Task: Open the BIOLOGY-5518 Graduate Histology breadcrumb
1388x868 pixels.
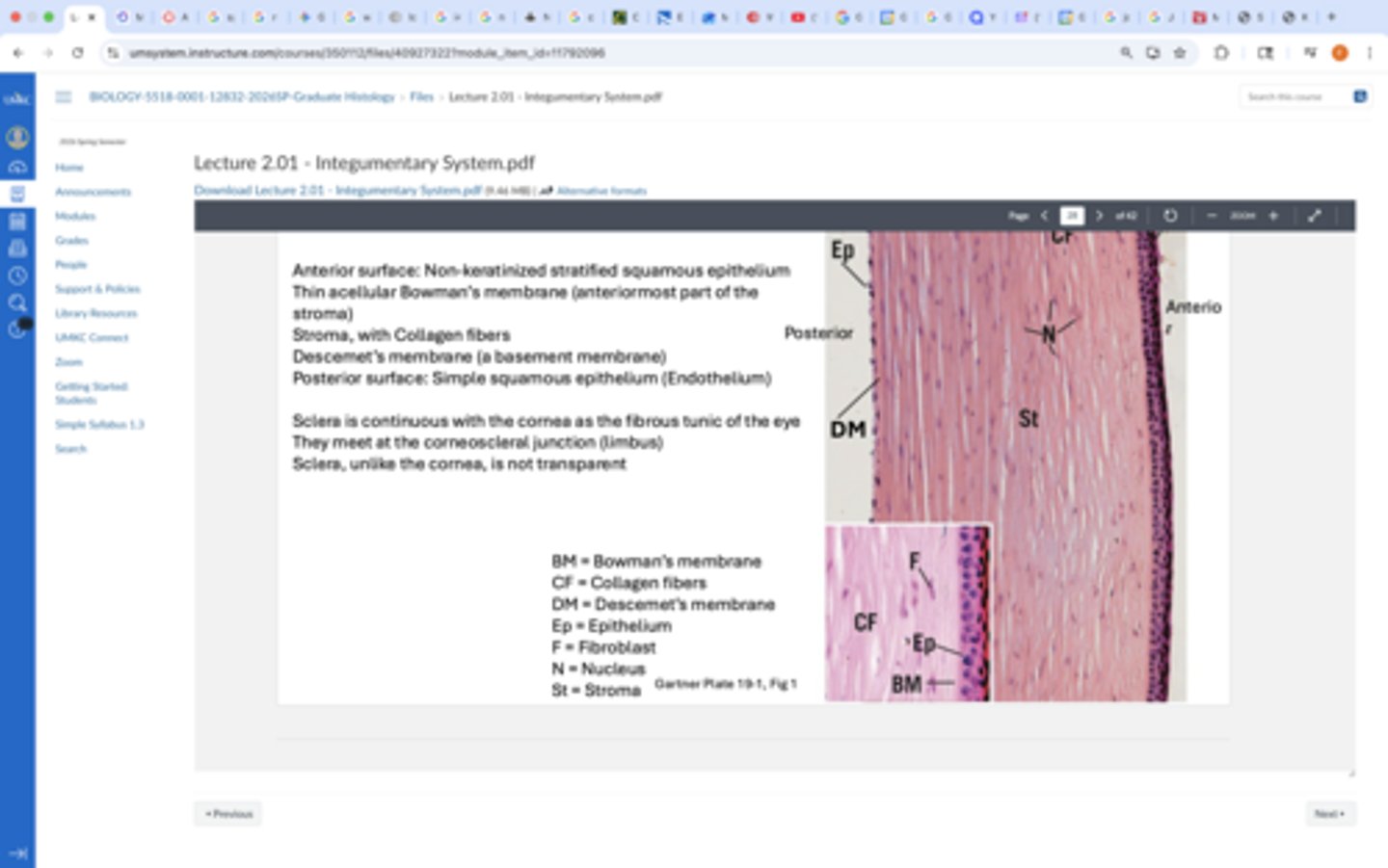Action: point(242,96)
